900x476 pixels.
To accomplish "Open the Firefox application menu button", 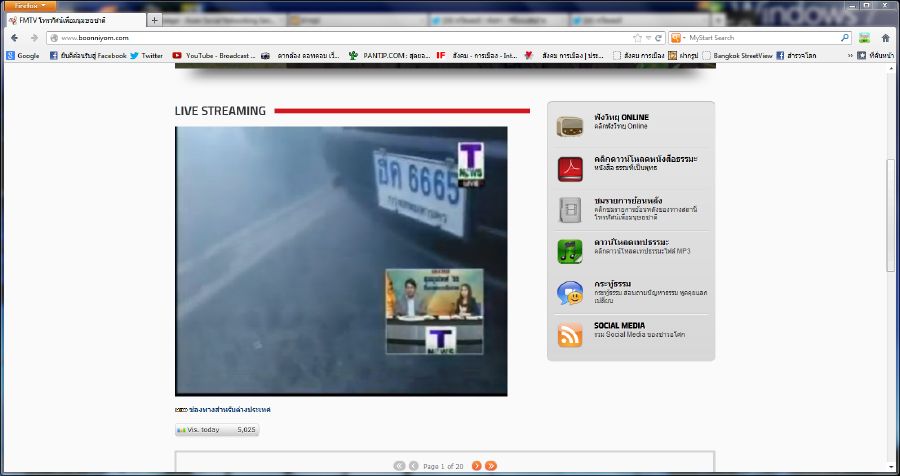I will pos(30,6).
